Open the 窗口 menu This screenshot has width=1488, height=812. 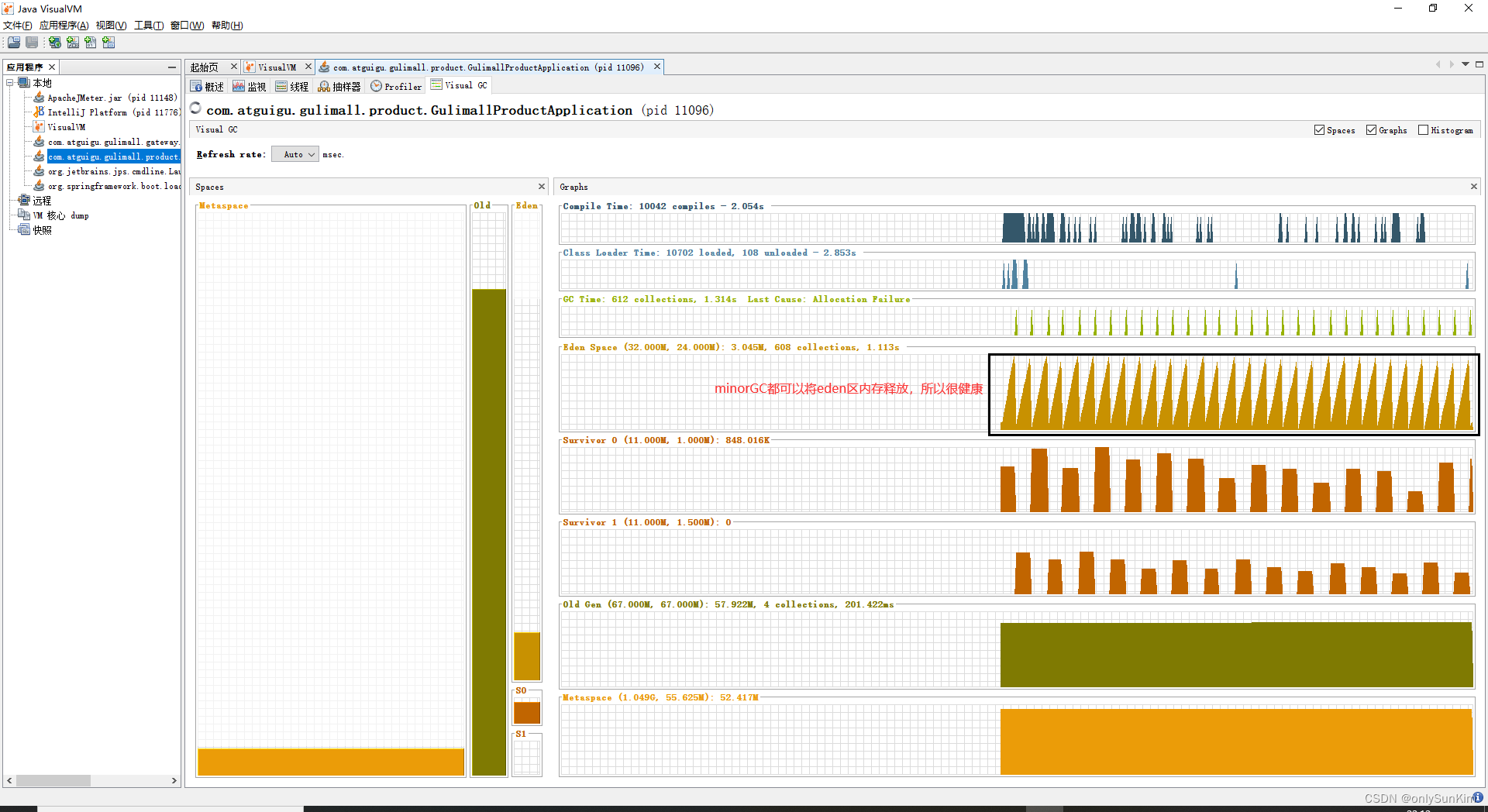pos(187,26)
